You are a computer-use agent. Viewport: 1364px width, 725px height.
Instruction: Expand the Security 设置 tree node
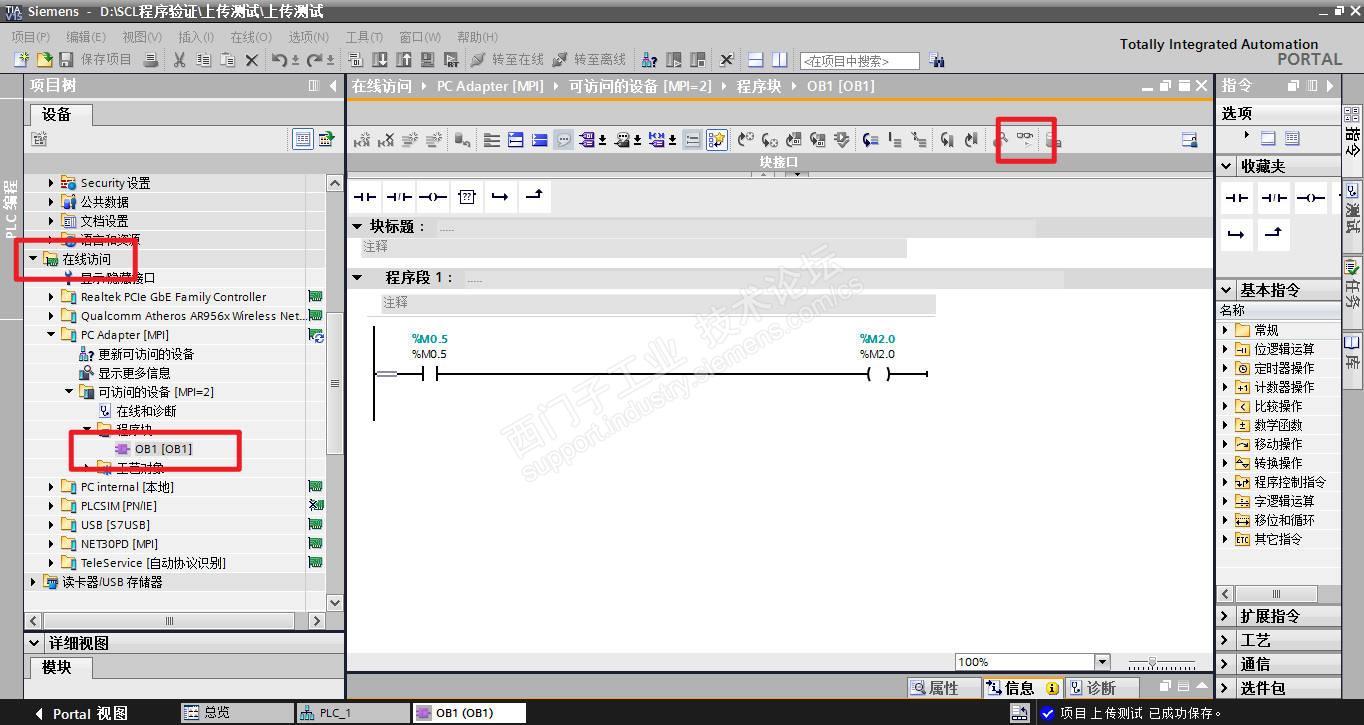coord(52,183)
